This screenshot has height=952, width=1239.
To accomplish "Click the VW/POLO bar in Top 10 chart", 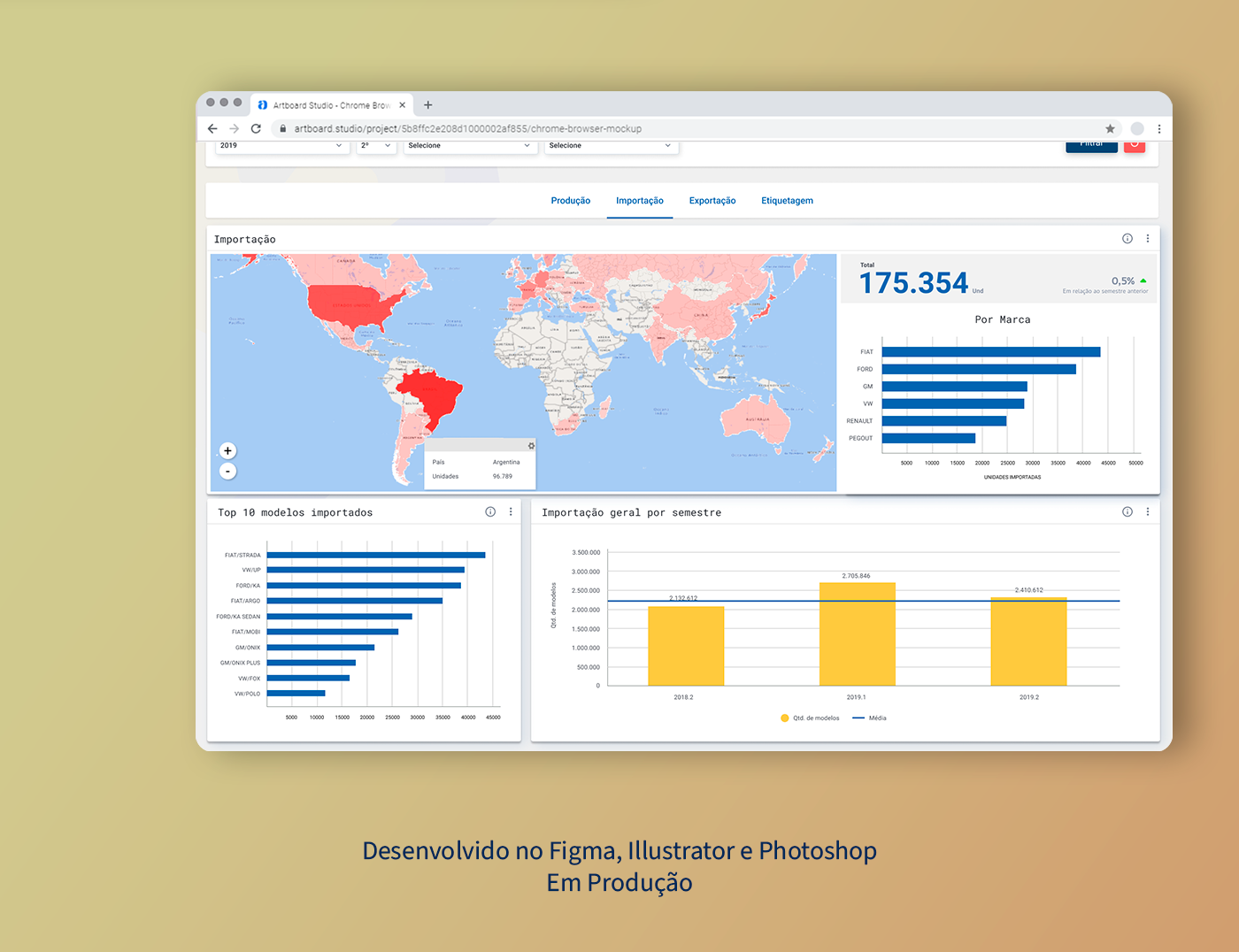I will point(296,694).
